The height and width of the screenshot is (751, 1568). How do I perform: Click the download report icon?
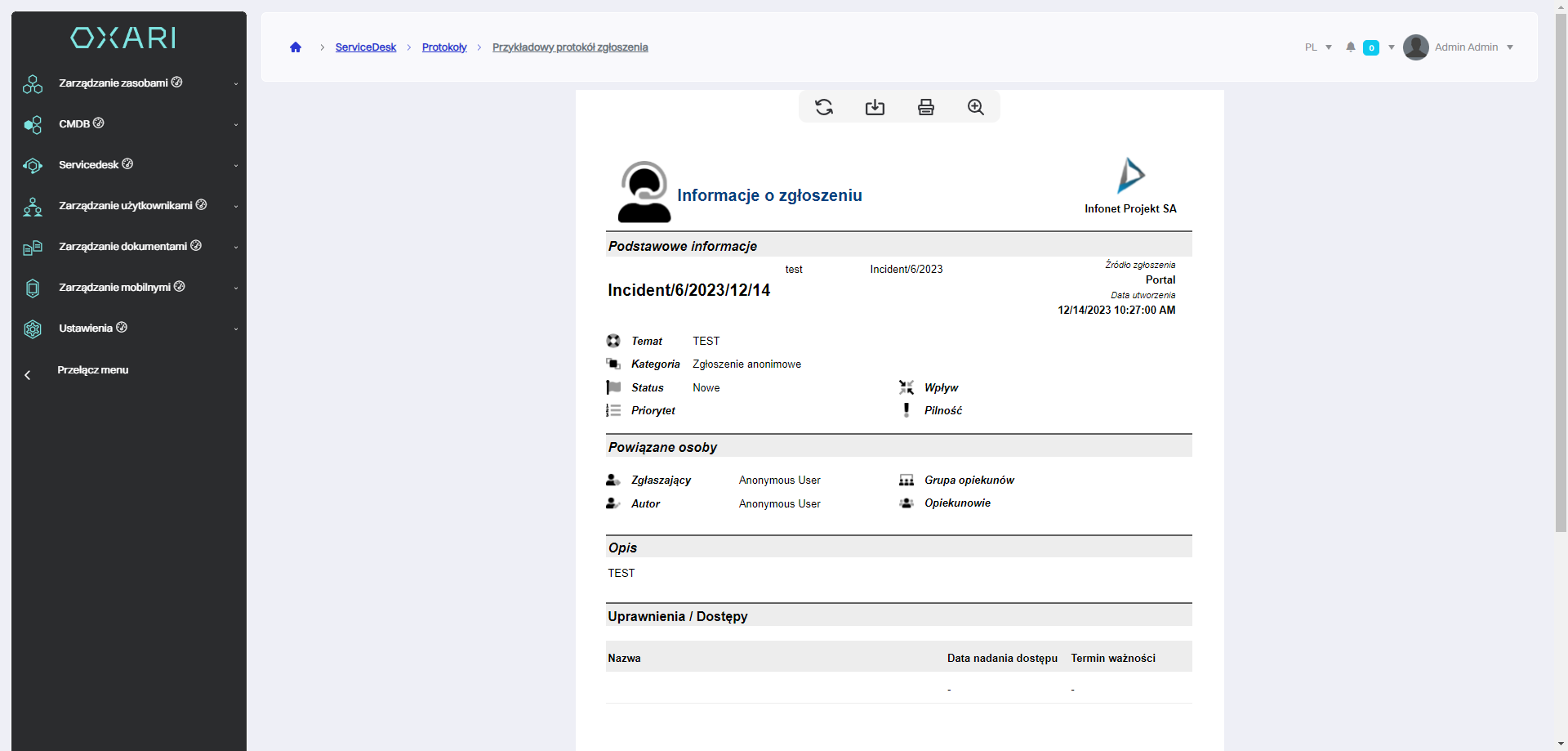pos(875,107)
